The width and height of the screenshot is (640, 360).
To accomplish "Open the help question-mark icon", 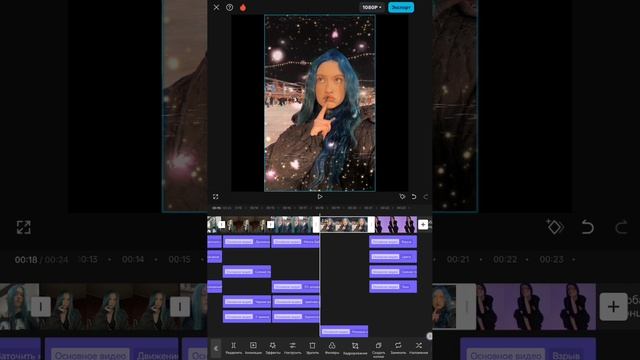I will point(229,7).
